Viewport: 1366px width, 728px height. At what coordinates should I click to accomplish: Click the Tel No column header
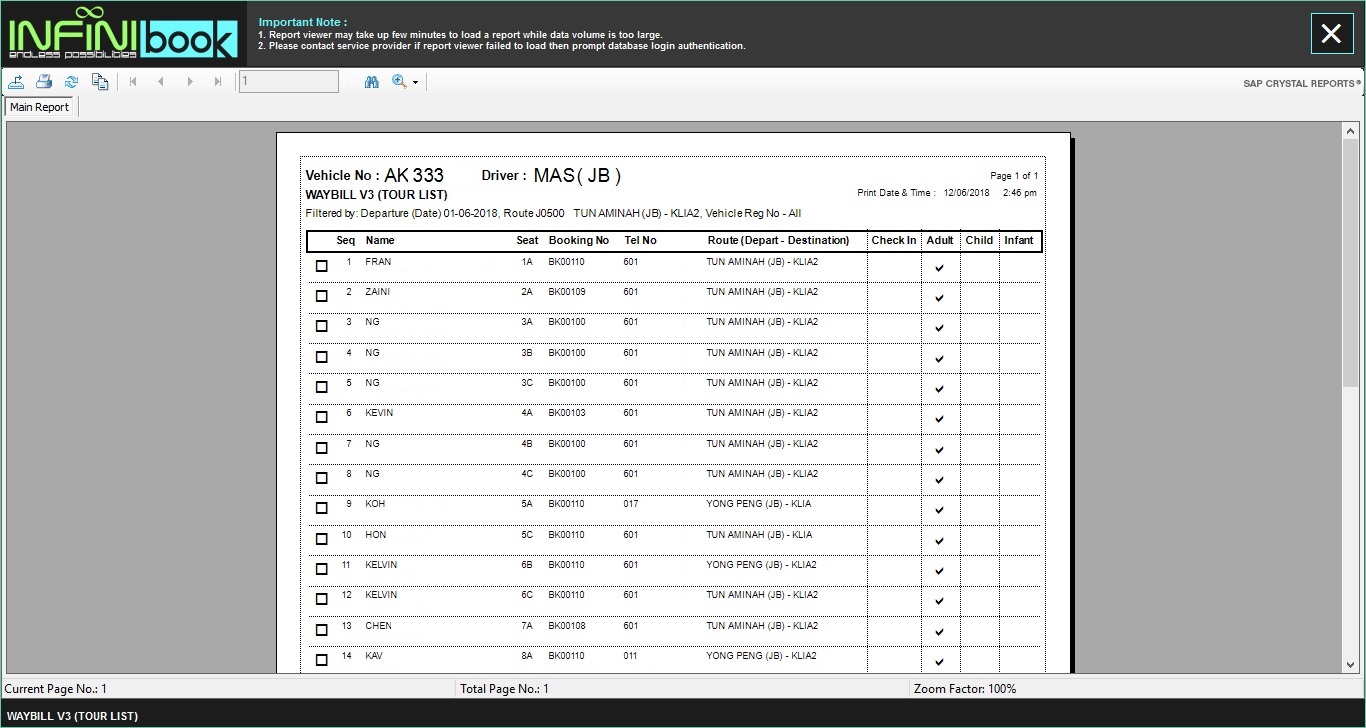click(x=640, y=240)
